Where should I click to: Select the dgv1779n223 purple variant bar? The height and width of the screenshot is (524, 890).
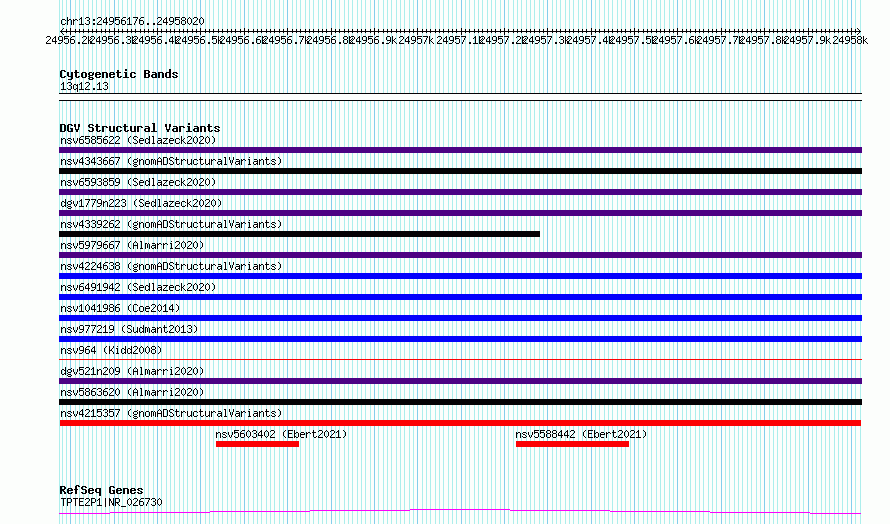click(x=460, y=213)
